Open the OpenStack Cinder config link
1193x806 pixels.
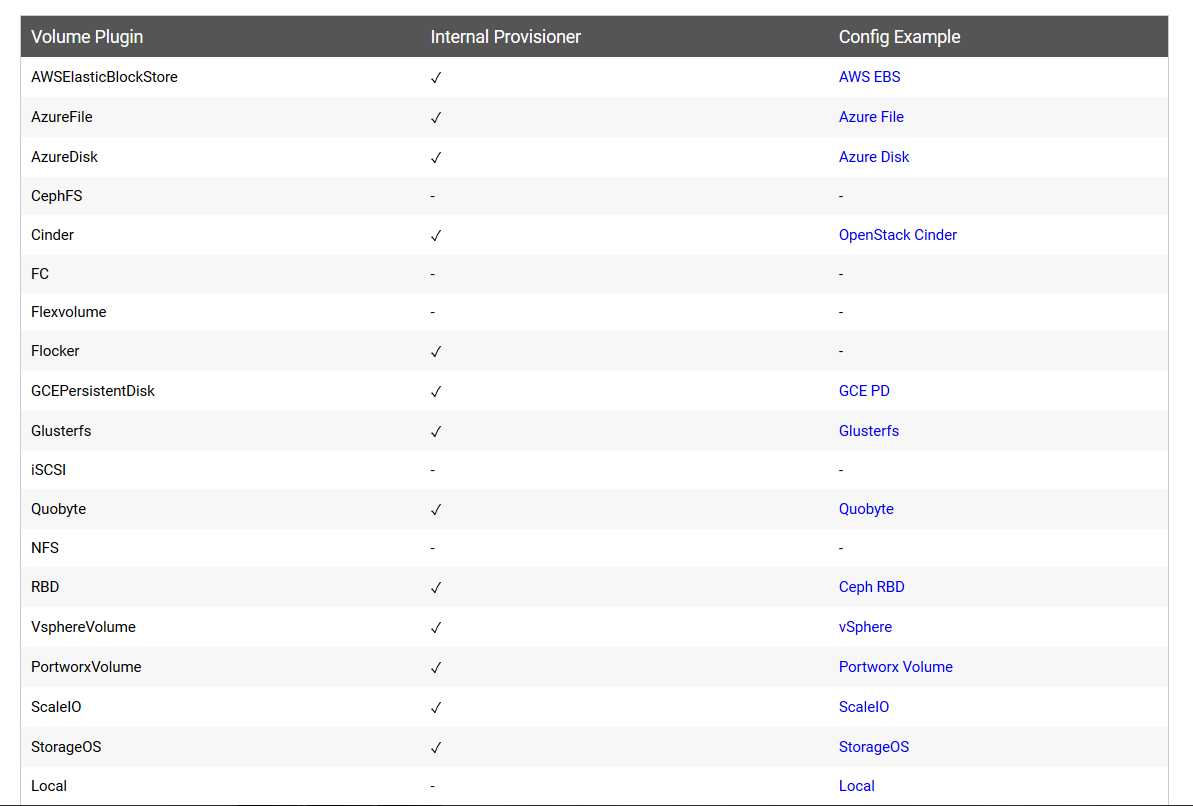point(897,235)
